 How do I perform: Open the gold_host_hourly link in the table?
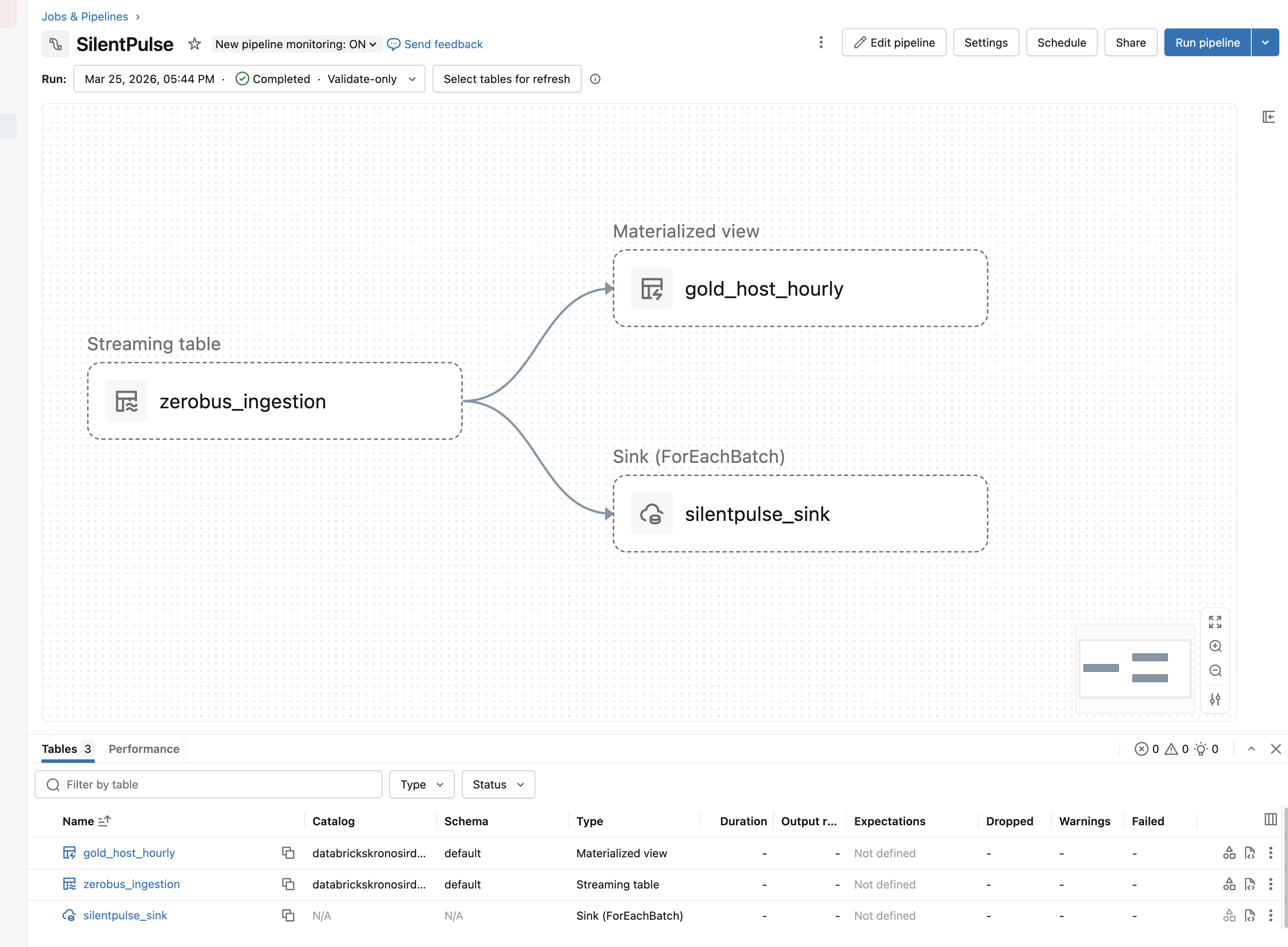tap(129, 853)
